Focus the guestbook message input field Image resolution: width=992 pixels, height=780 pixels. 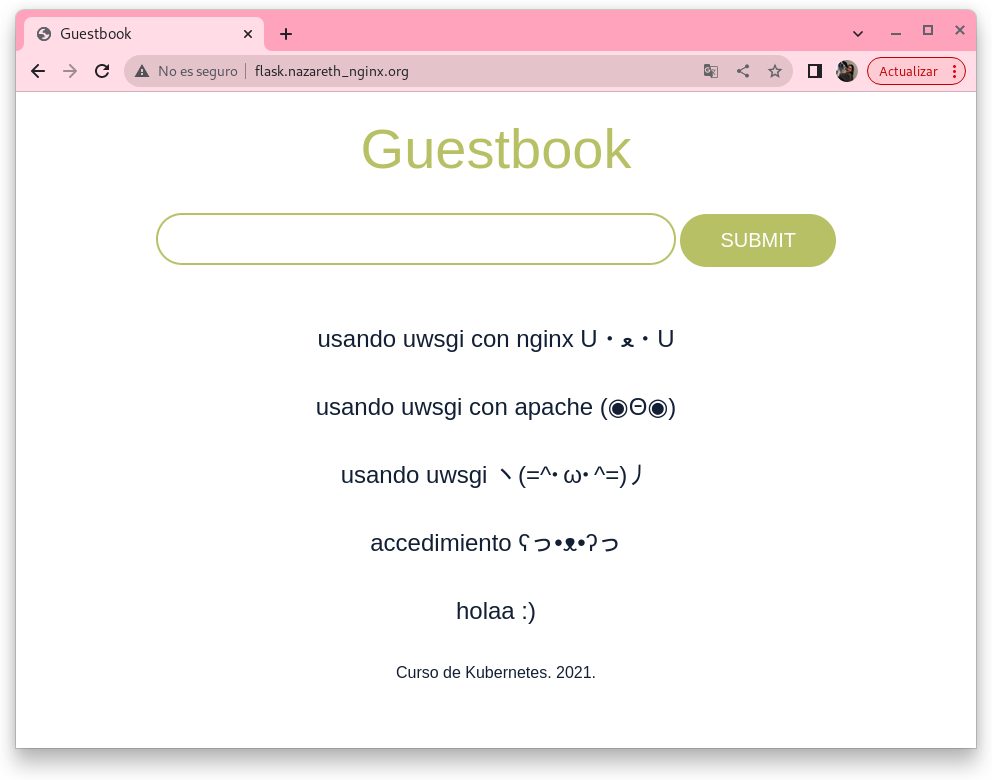coord(416,239)
